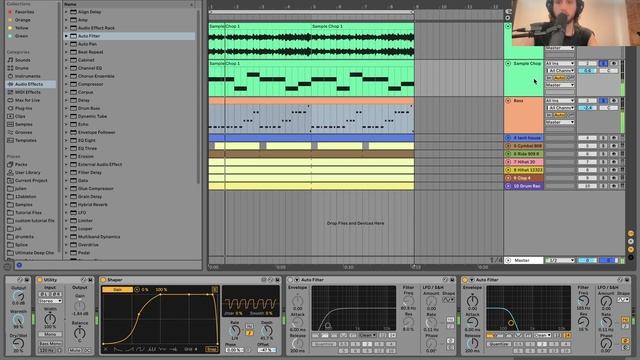640x360 pixels.
Task: Open Max for Live category
Action: pos(27,100)
